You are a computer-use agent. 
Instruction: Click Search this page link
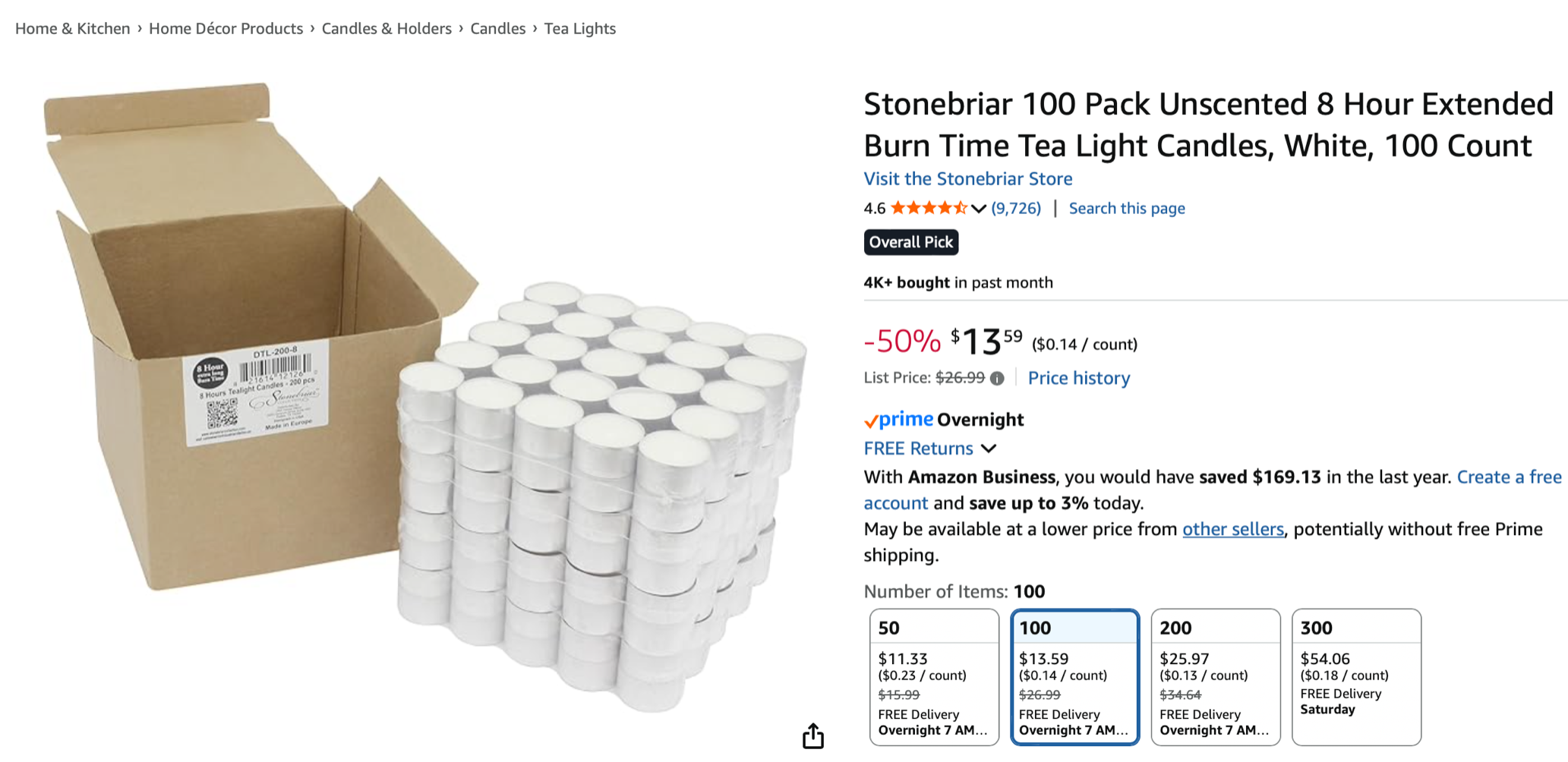point(1127,209)
